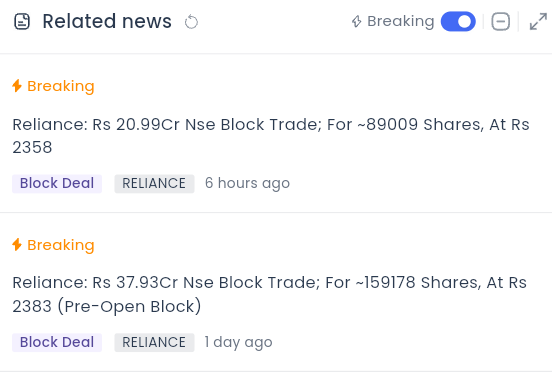This screenshot has height=387, width=552.
Task: Click the RELIANCE ticker tag on first story
Action: point(154,183)
